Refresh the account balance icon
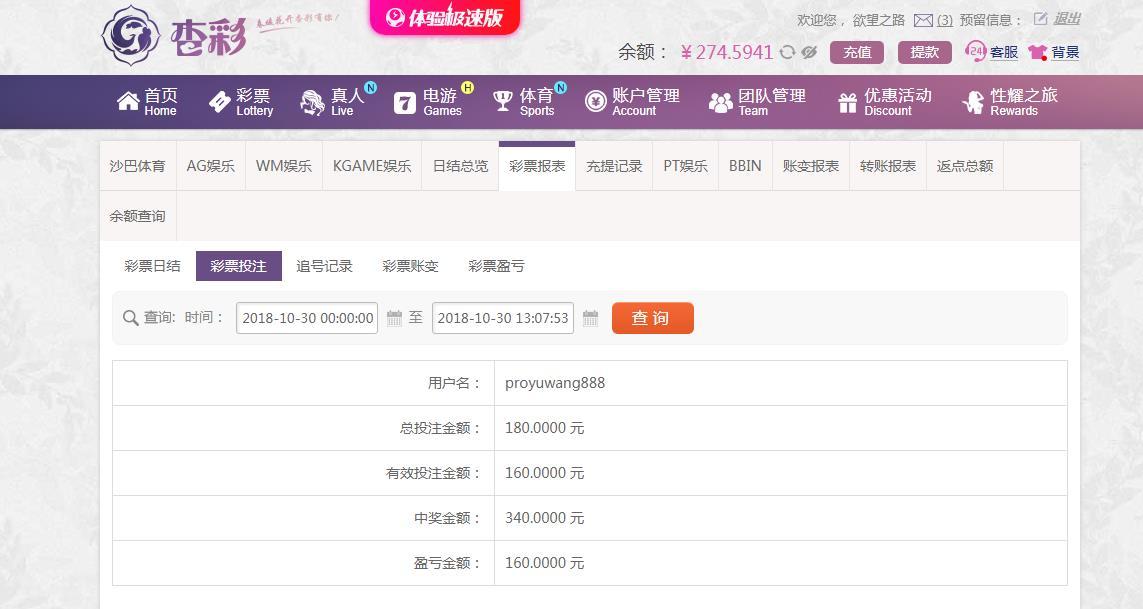1143x609 pixels. click(x=787, y=52)
